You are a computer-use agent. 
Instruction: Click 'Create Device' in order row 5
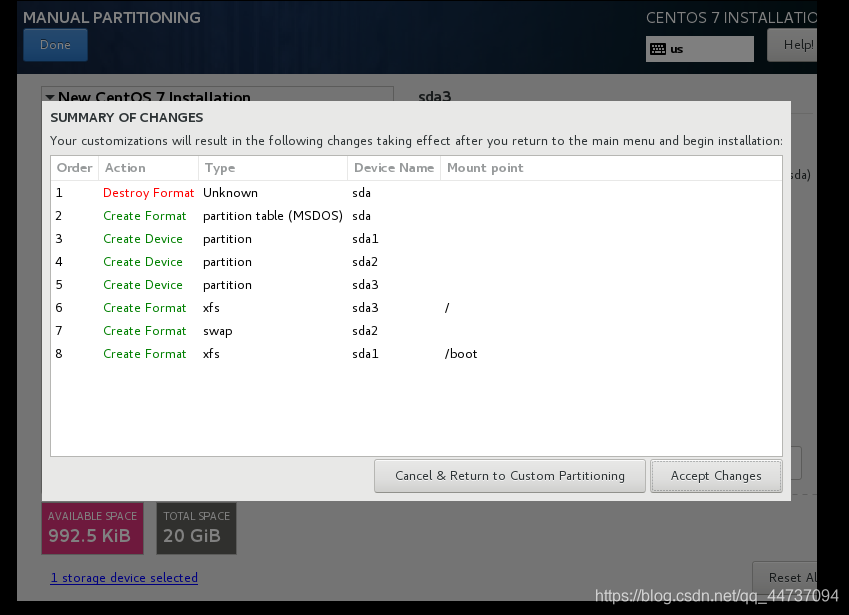click(x=143, y=285)
